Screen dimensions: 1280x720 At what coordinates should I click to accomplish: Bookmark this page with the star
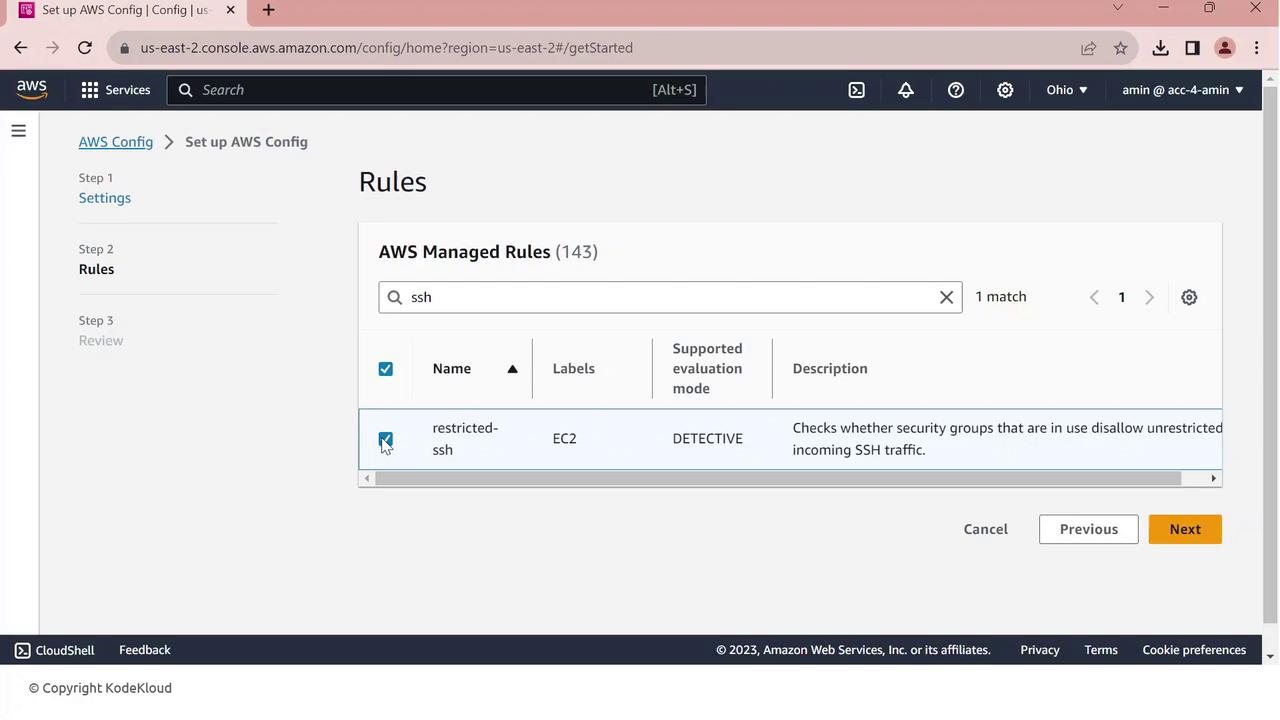pyautogui.click(x=1121, y=48)
